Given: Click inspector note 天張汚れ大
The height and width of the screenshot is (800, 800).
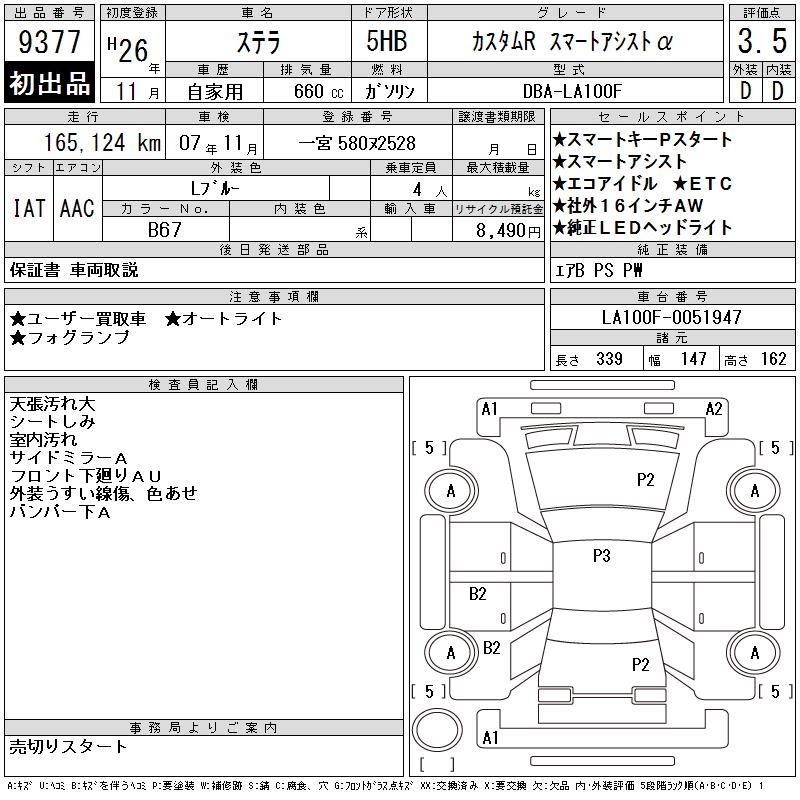Looking at the screenshot, I should (53, 404).
